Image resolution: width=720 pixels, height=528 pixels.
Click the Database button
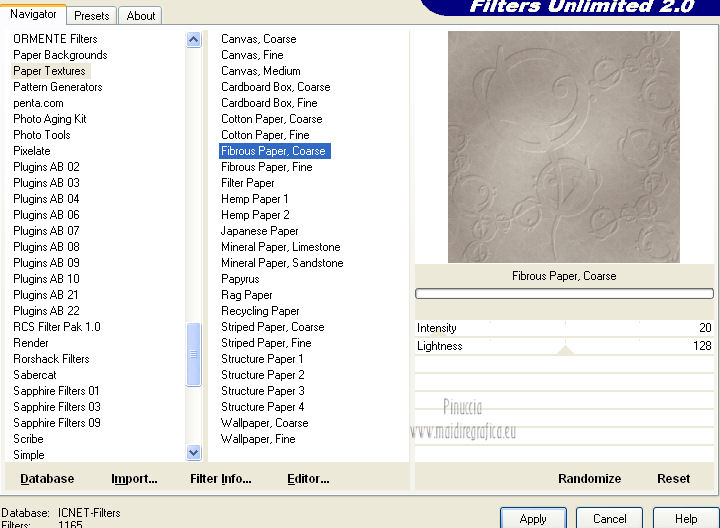(x=47, y=478)
